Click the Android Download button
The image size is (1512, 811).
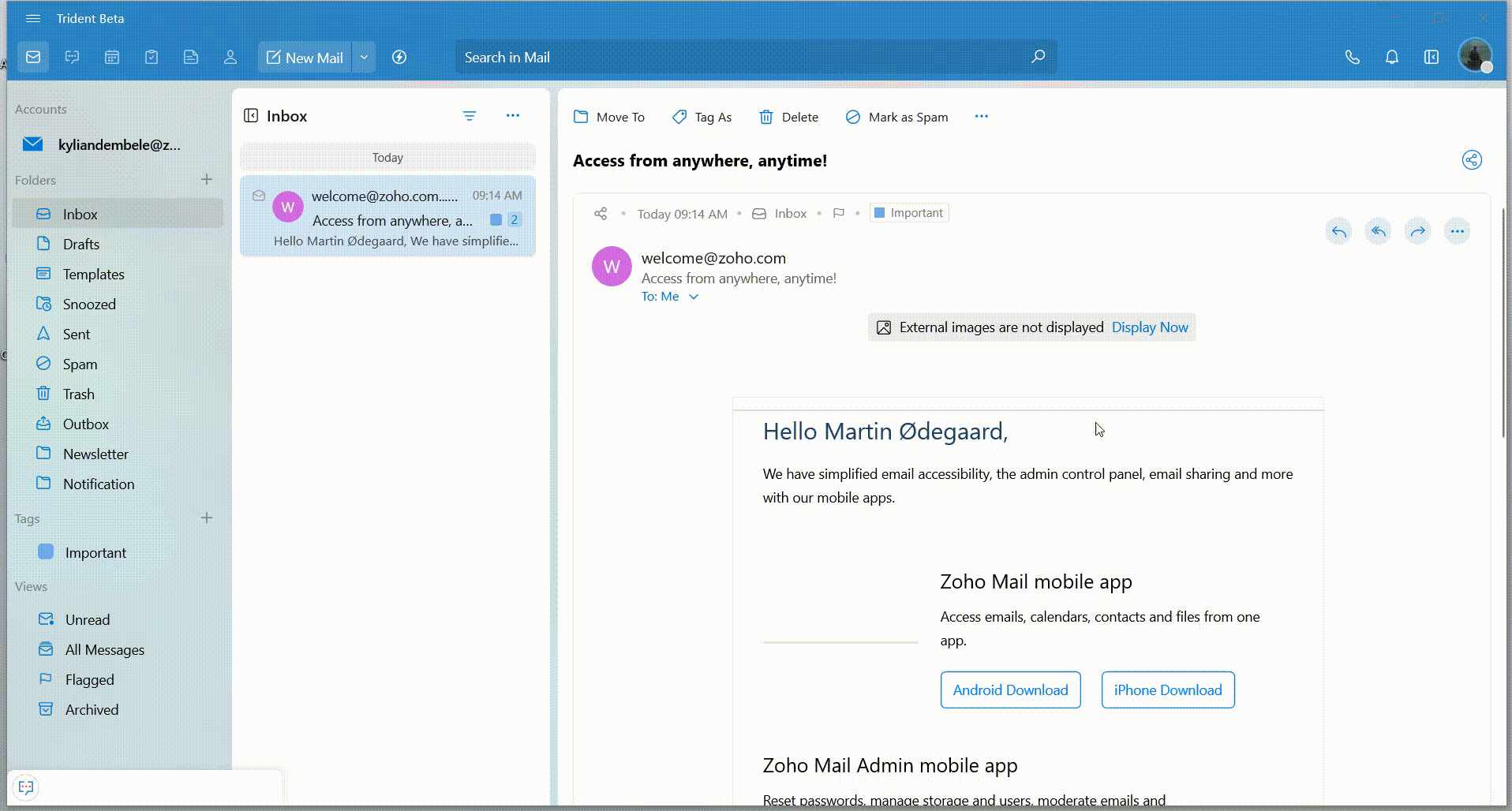(1010, 690)
